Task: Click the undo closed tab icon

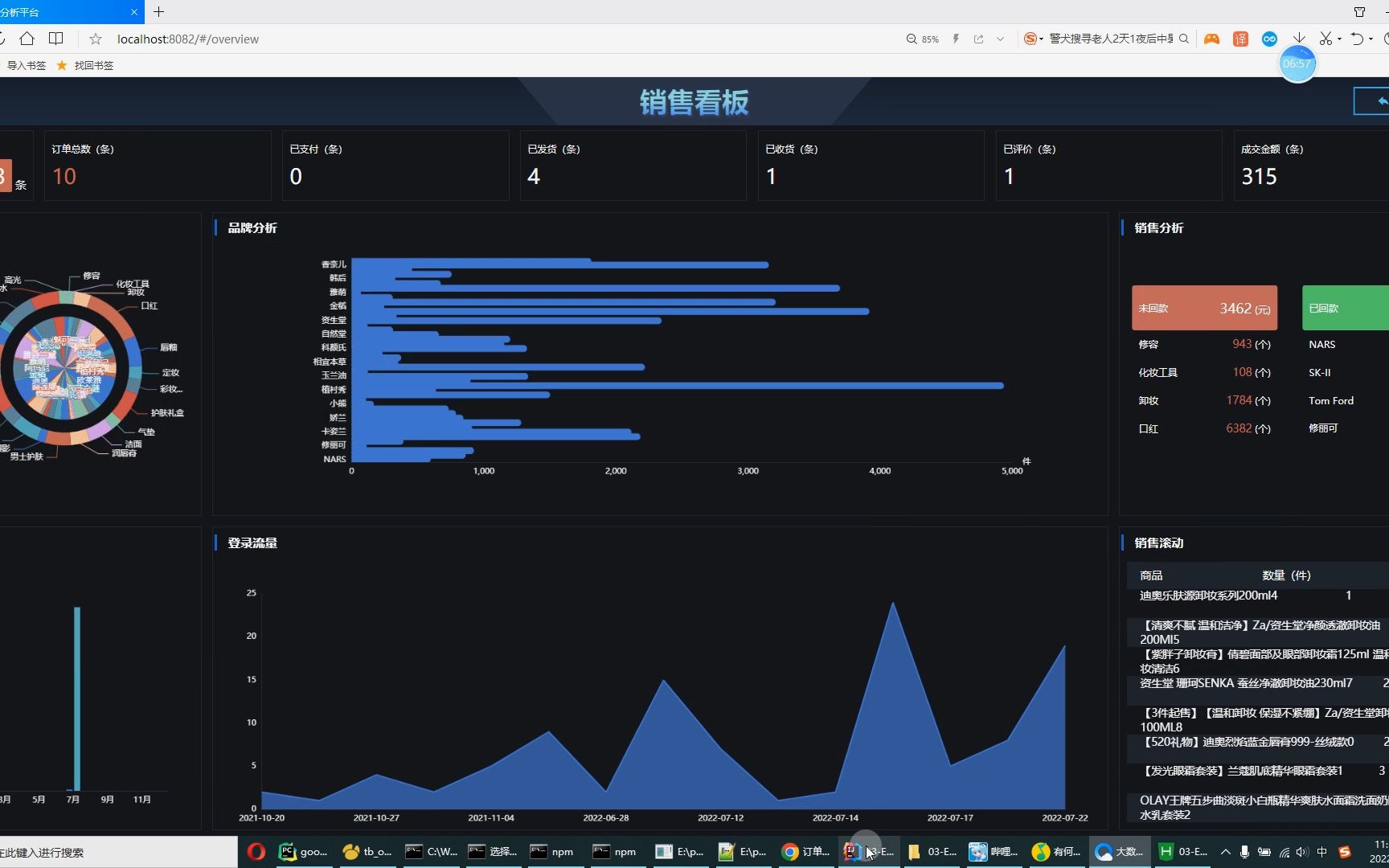Action: pos(1357,39)
